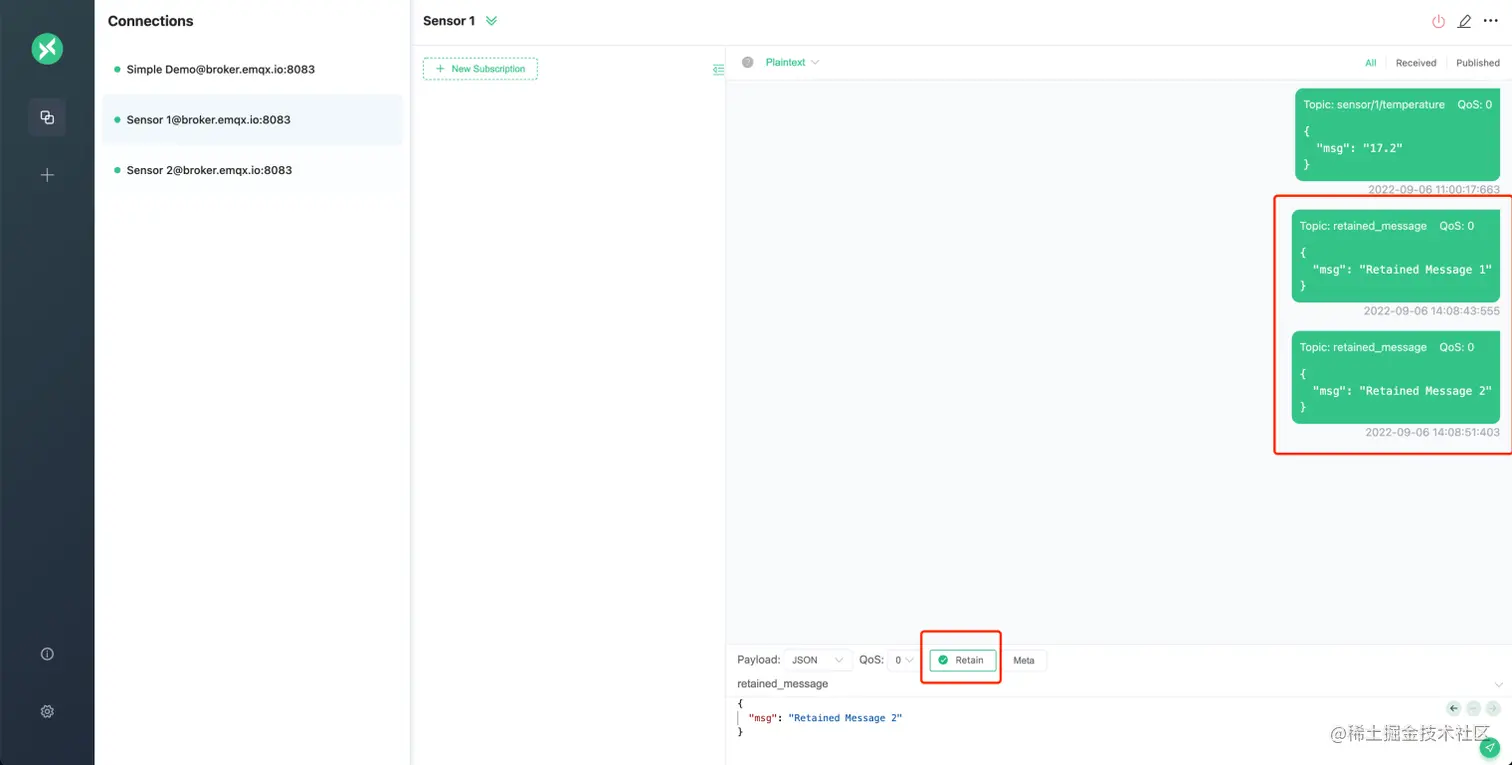Click the previous payload history arrow
1512x765 pixels.
pyautogui.click(x=1454, y=708)
